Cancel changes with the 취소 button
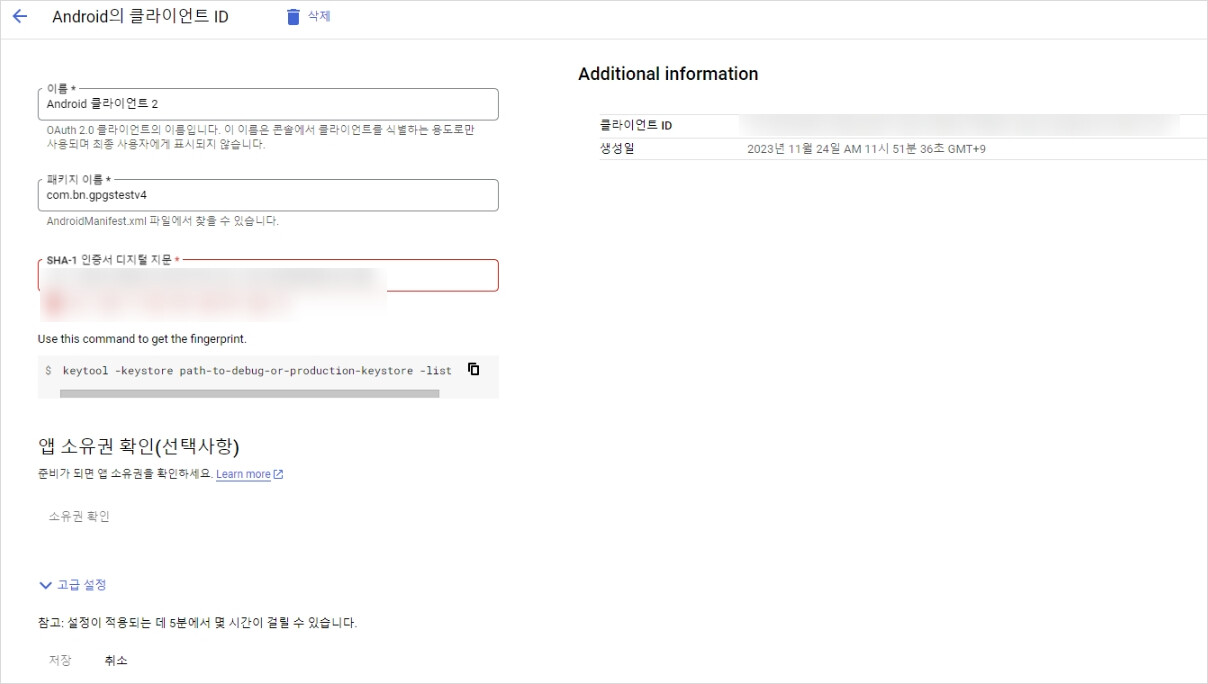Screen dimensions: 1208x684 pos(116,660)
